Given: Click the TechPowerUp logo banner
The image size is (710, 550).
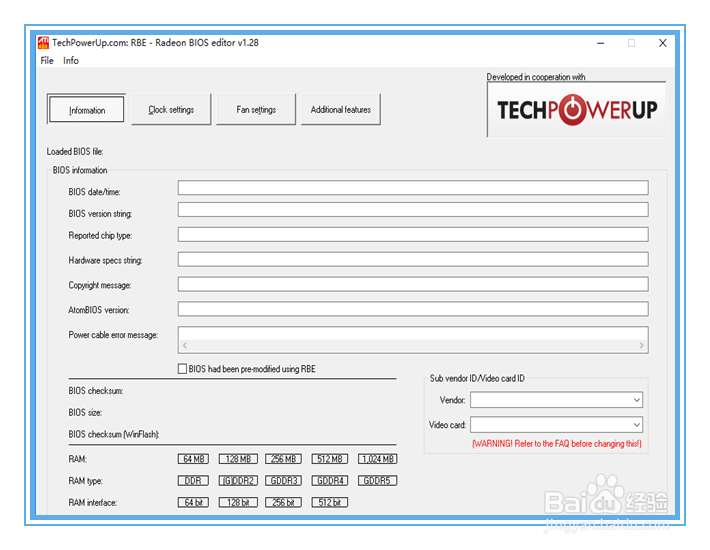Looking at the screenshot, I should pyautogui.click(x=576, y=110).
